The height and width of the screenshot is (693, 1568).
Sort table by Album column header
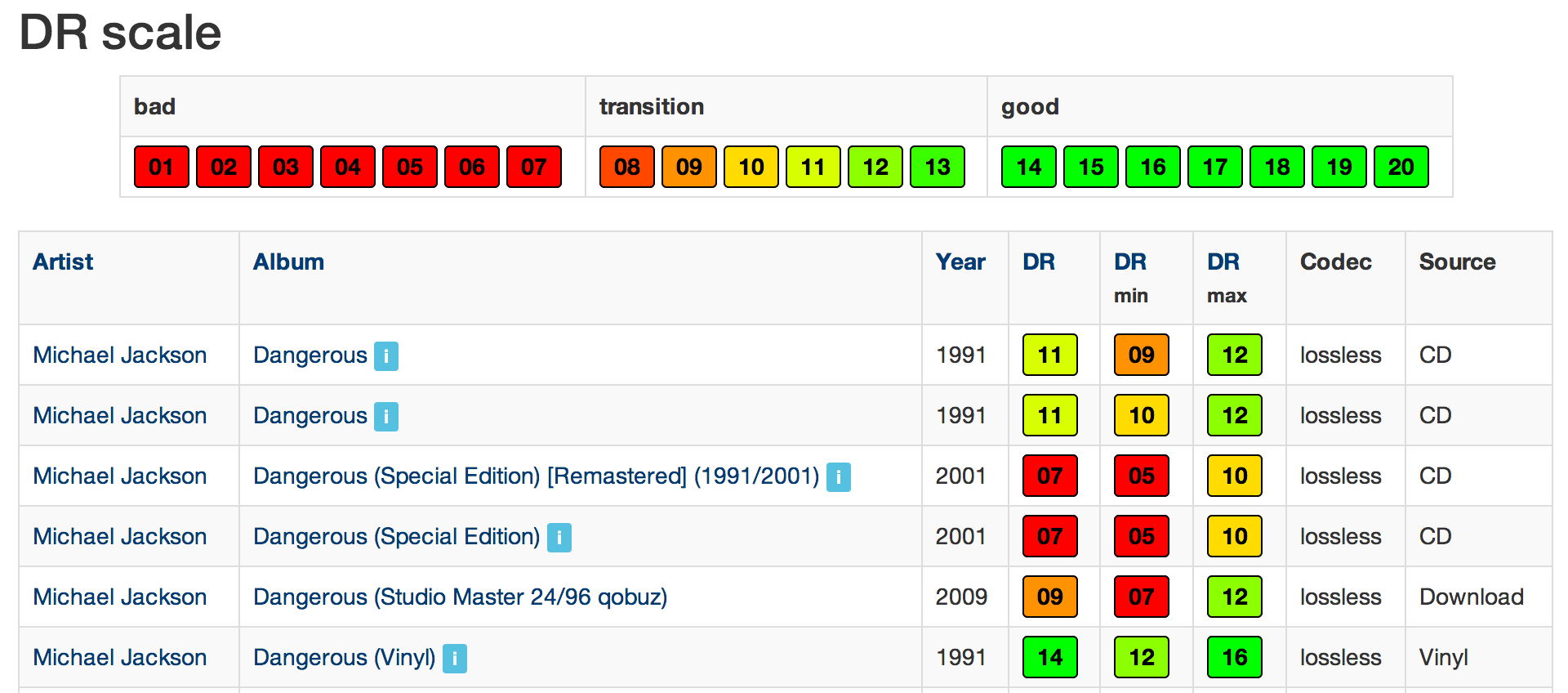(288, 262)
